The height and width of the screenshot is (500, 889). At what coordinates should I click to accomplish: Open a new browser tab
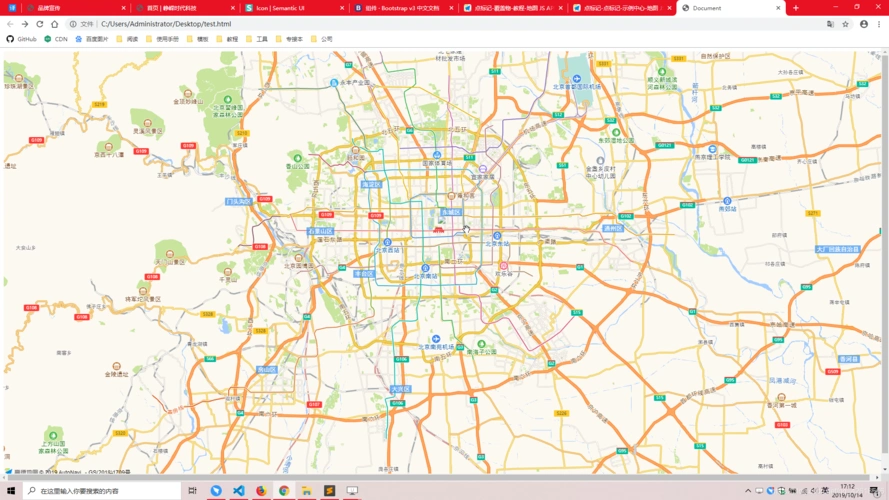(796, 8)
